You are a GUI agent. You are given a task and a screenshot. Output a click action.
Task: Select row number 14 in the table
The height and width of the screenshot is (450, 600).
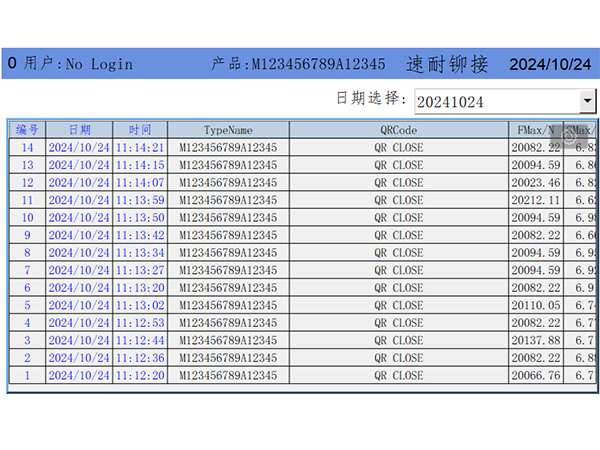click(28, 148)
